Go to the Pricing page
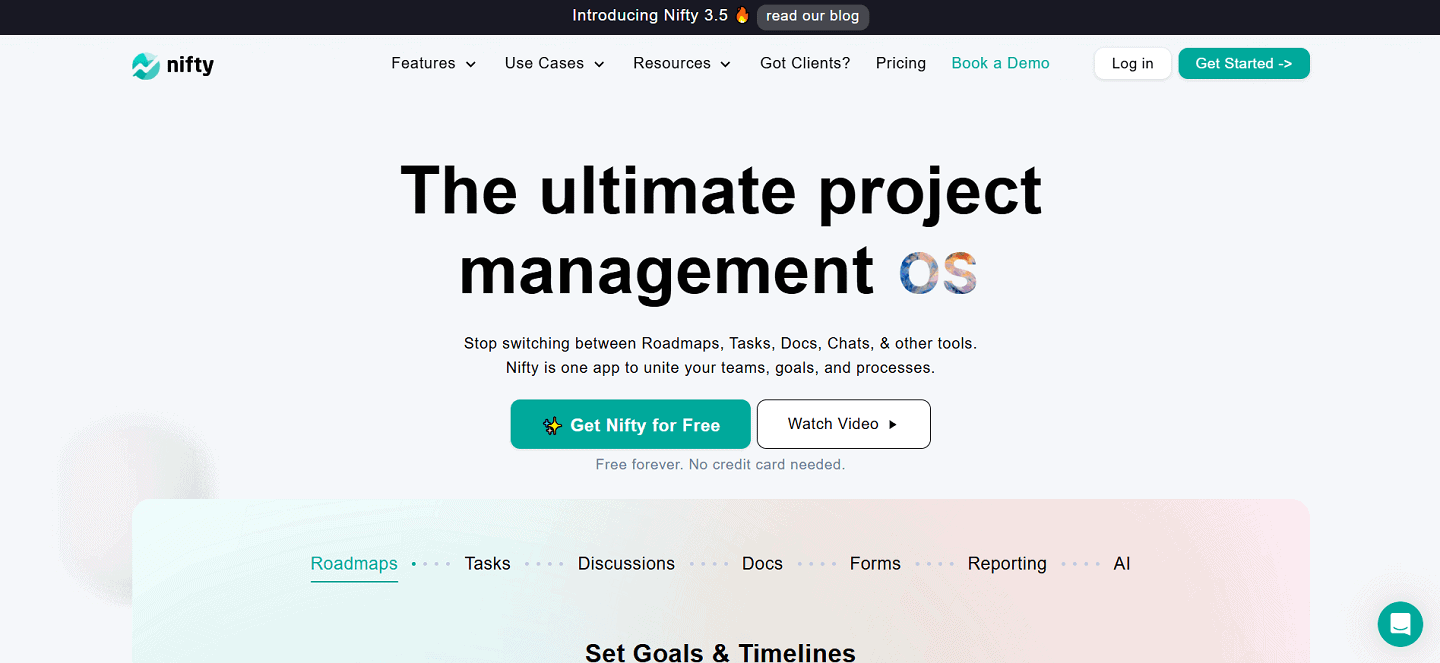The width and height of the screenshot is (1440, 663). pos(900,63)
